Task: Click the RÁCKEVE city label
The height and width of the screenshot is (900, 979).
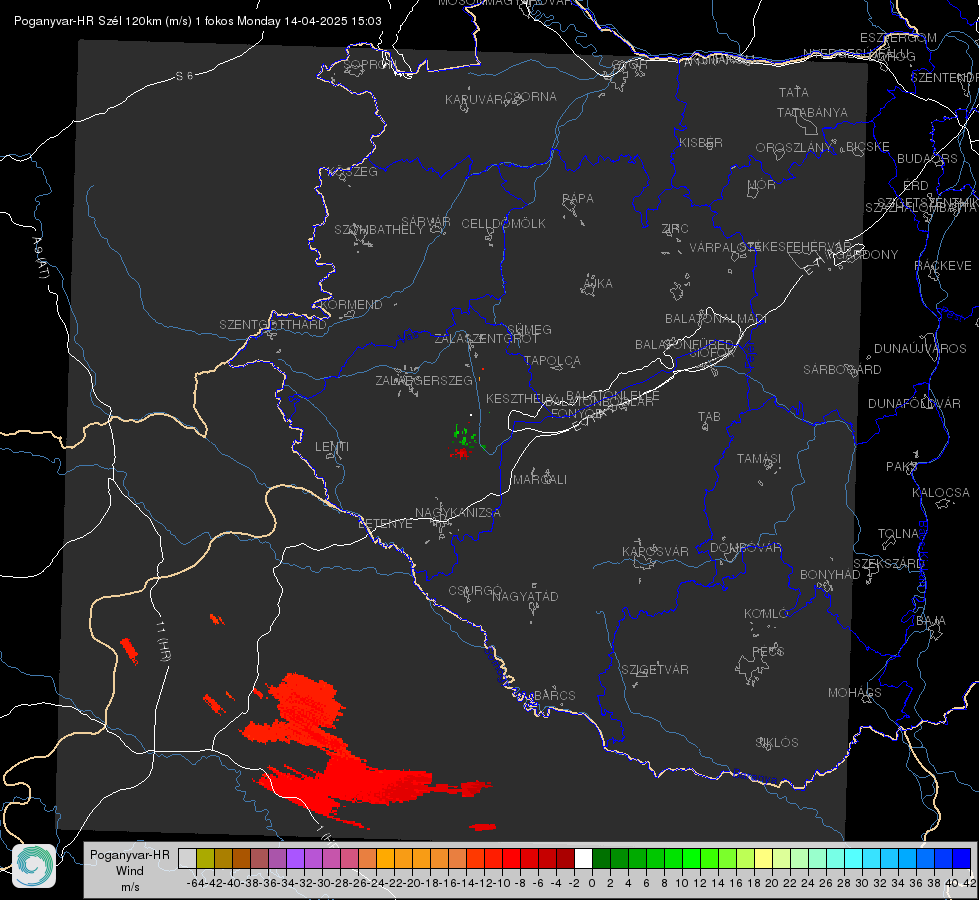Action: click(x=943, y=266)
